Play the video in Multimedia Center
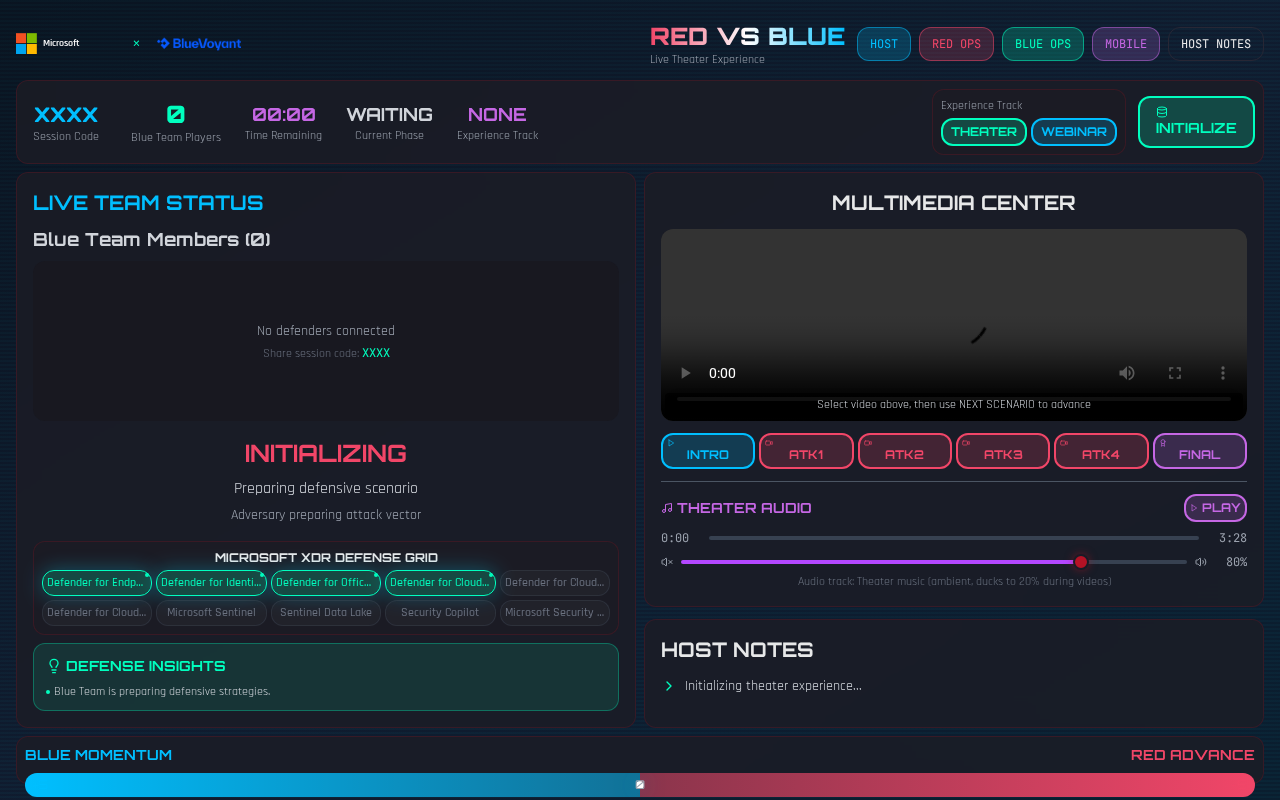This screenshot has height=800, width=1280. [x=686, y=373]
